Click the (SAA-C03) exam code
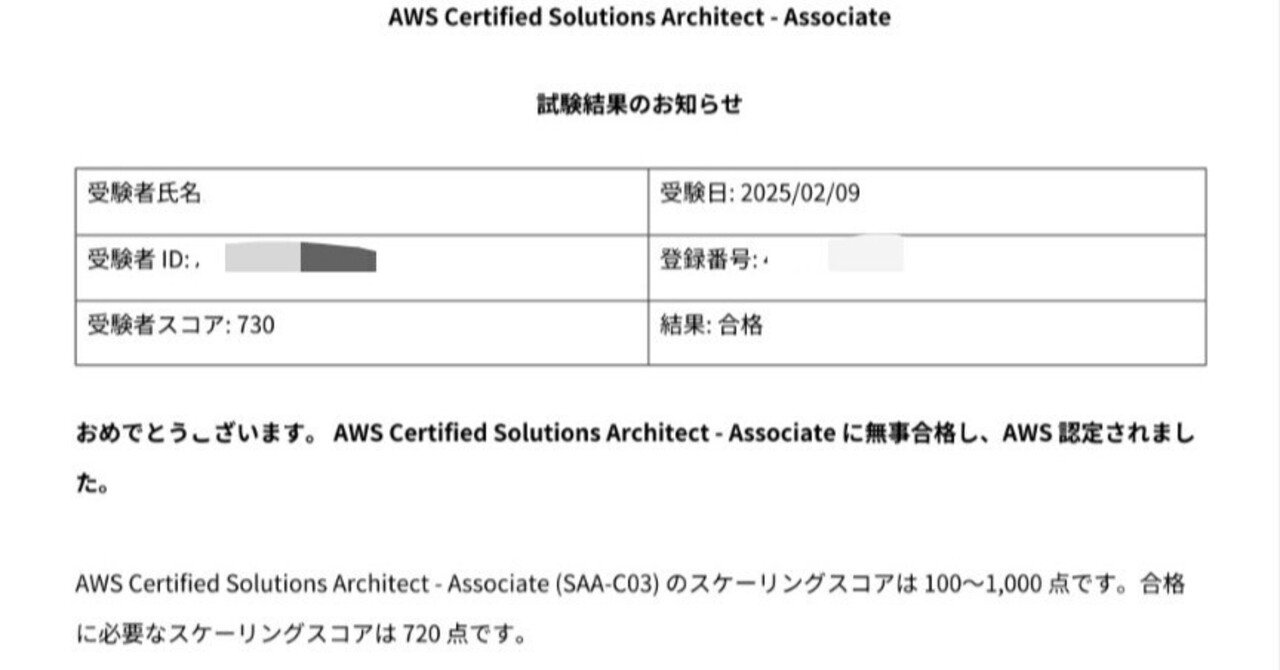Screen dimensions: 1280x670 point(607,584)
